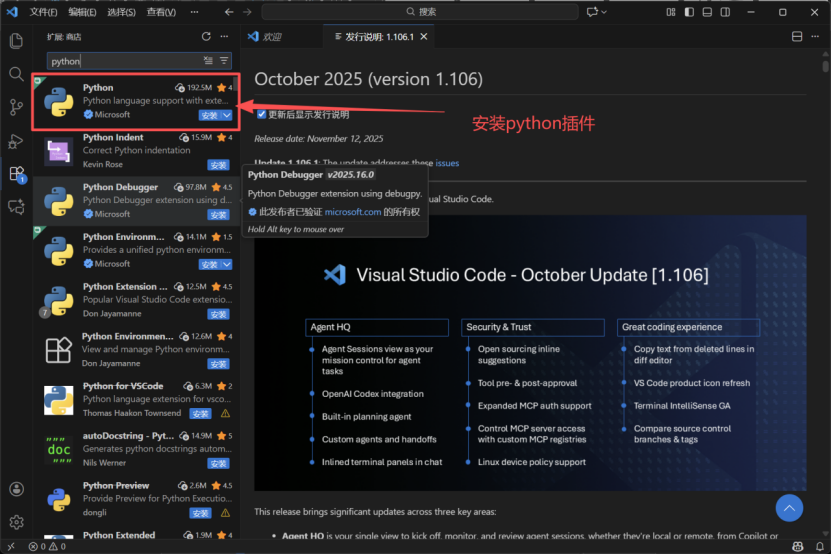The width and height of the screenshot is (831, 555).
Task: Open editor more actions ellipsis
Action: [815, 37]
